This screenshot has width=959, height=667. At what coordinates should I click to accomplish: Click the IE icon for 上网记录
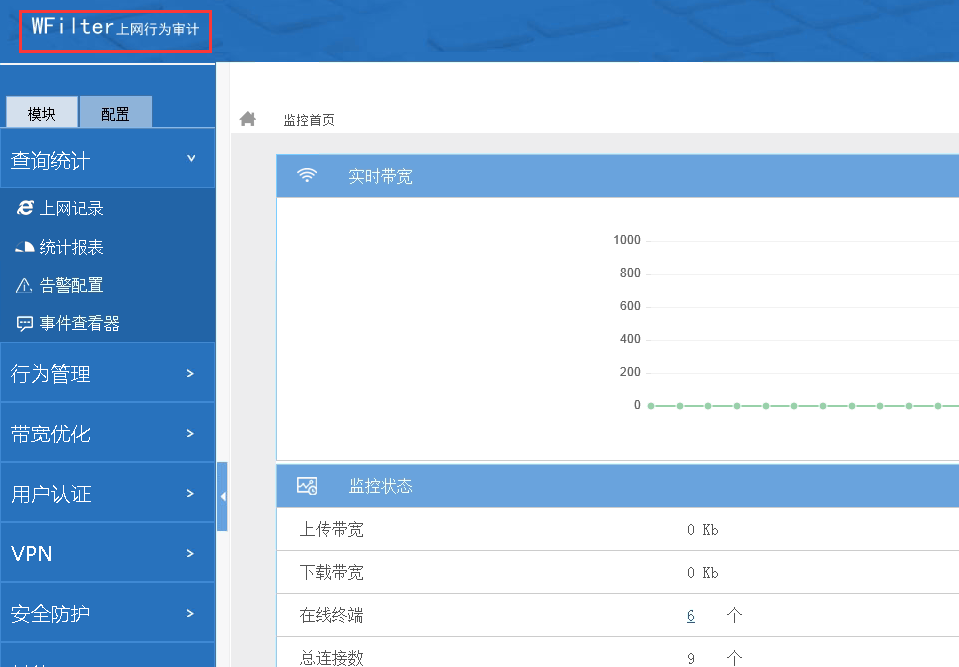[25, 208]
